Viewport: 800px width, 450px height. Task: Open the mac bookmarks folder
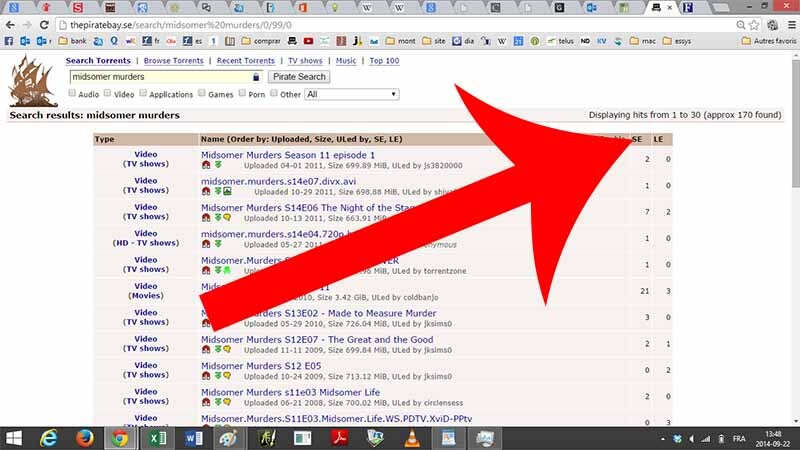point(642,41)
